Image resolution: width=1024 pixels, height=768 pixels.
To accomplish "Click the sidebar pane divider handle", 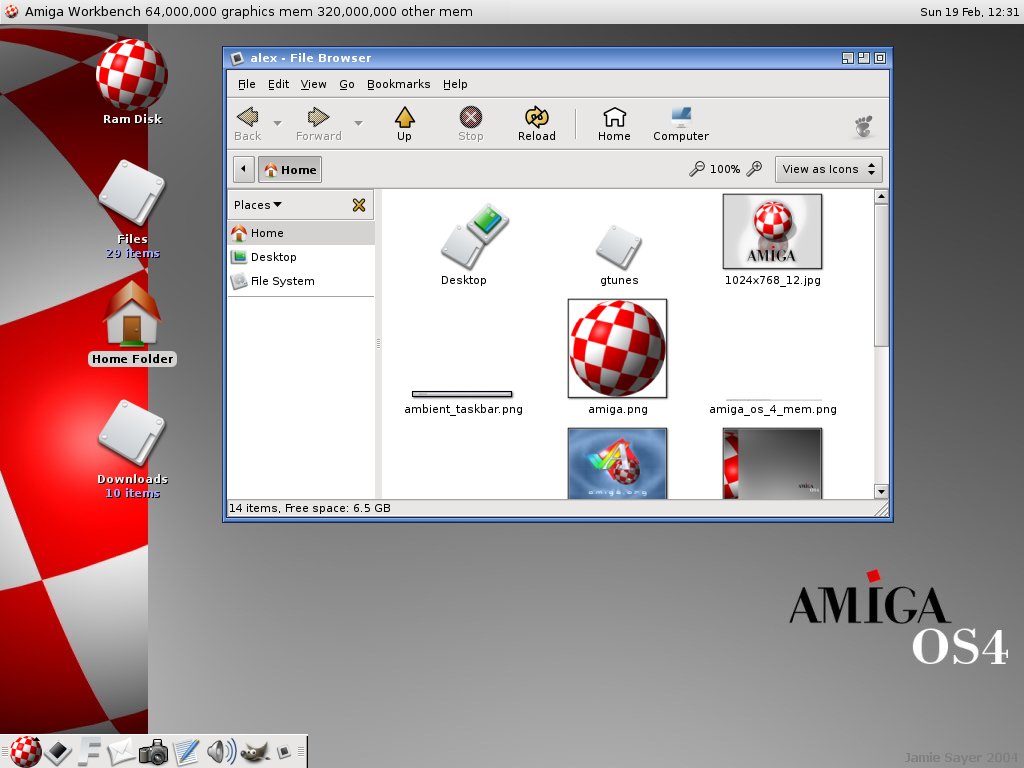I will coord(378,344).
